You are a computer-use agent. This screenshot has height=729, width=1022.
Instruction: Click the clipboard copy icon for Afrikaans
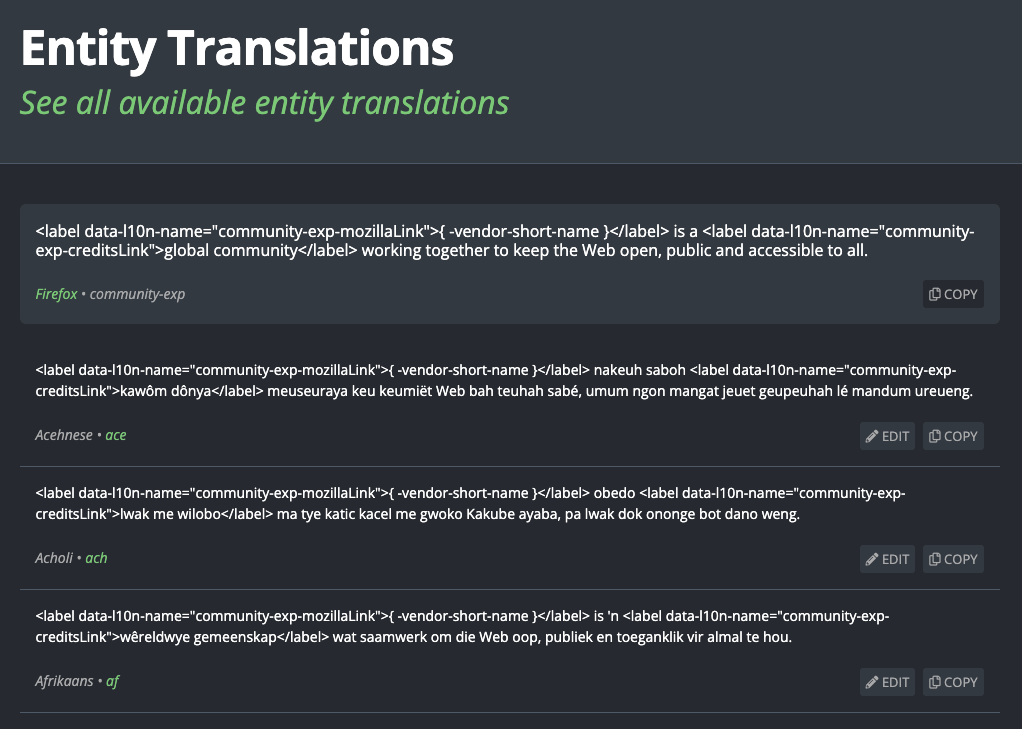tap(935, 682)
